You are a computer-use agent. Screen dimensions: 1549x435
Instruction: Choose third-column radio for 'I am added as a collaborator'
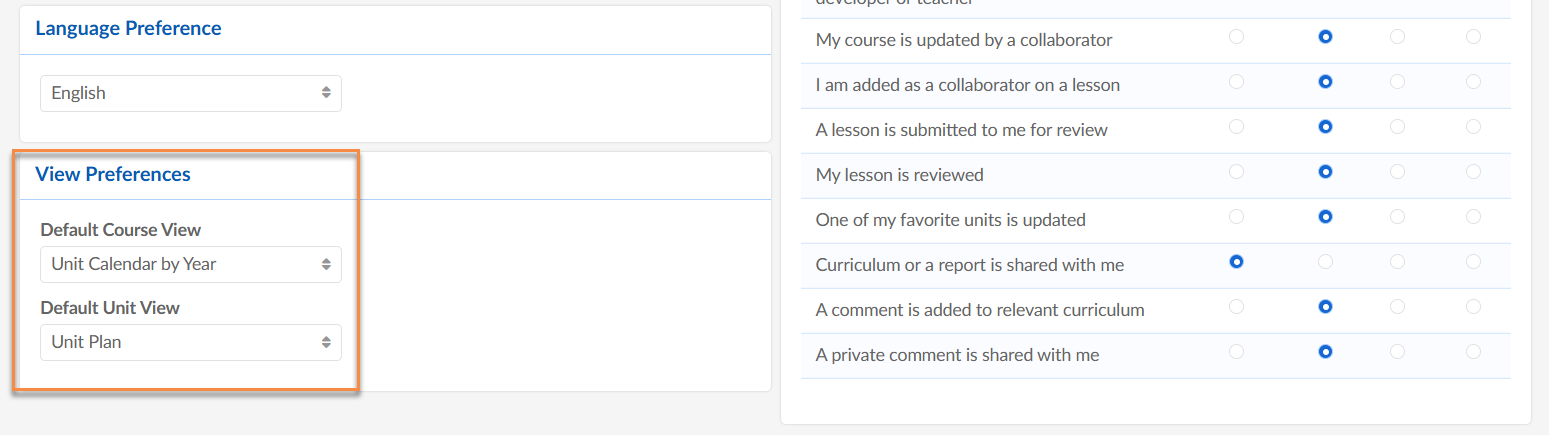coord(1397,82)
